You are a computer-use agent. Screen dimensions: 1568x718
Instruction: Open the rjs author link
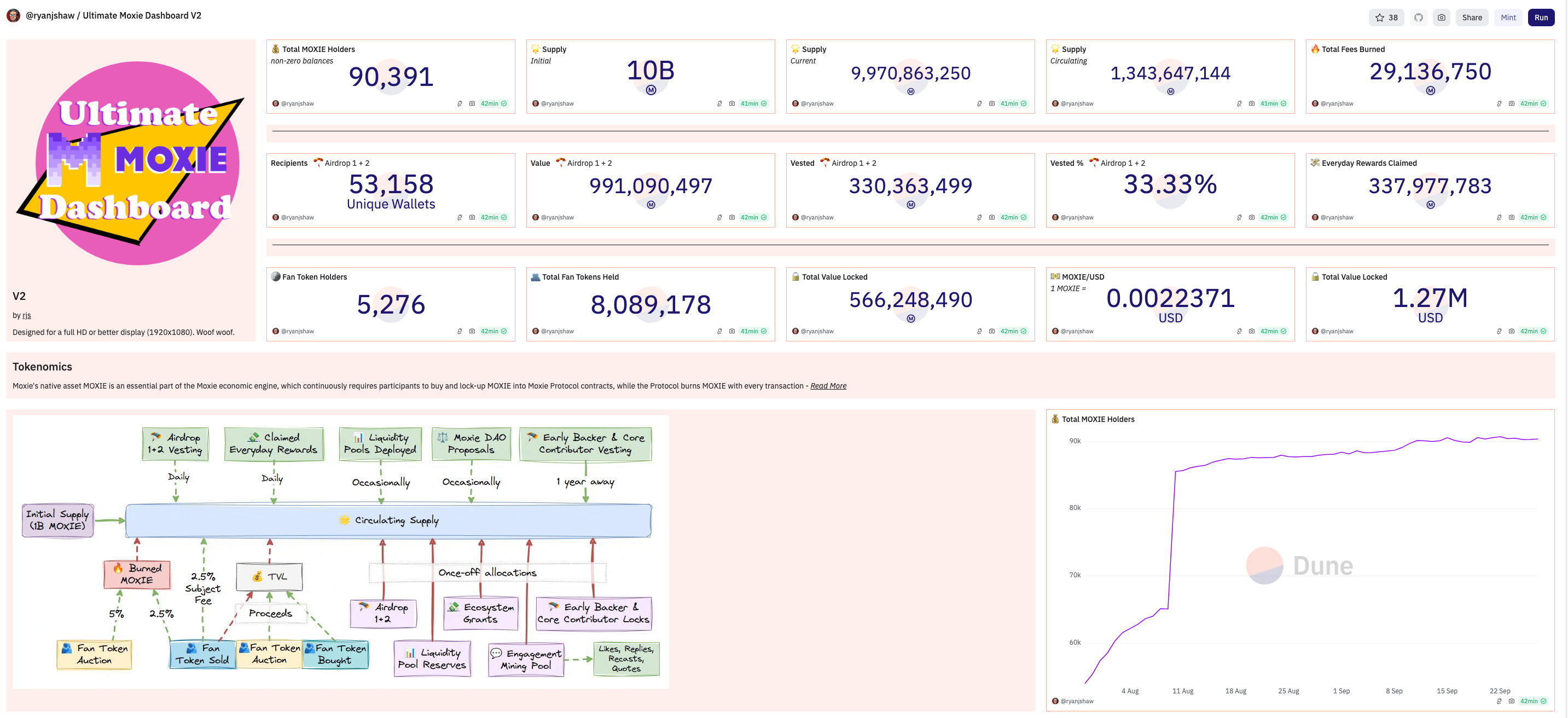point(27,315)
